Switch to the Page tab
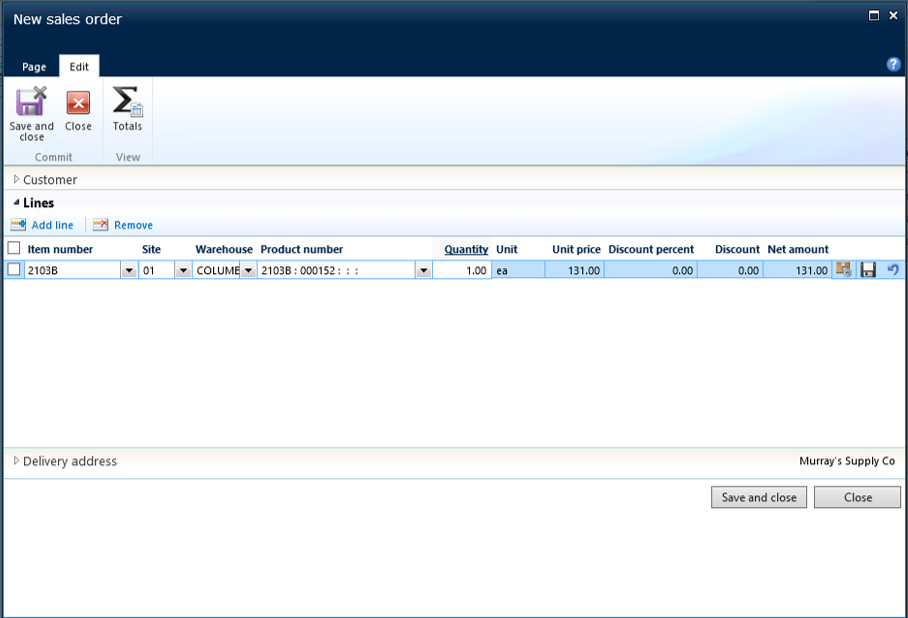 [x=34, y=67]
